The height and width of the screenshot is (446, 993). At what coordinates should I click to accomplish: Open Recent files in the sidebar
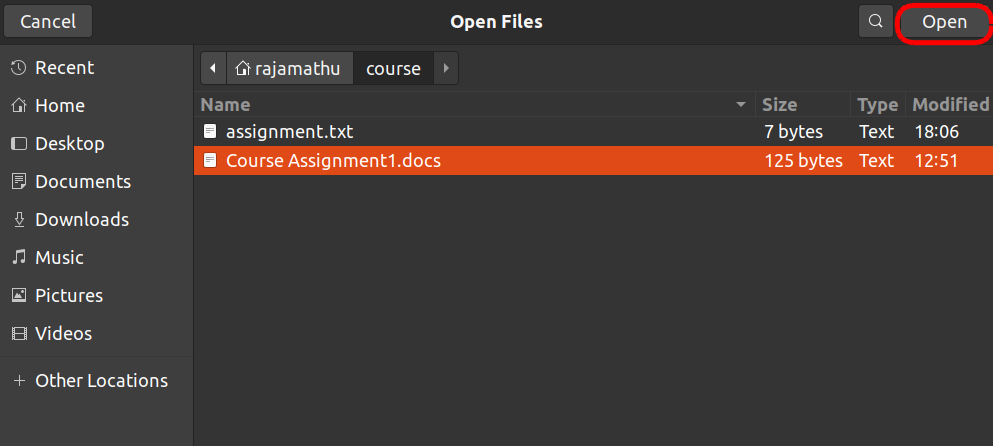64,68
